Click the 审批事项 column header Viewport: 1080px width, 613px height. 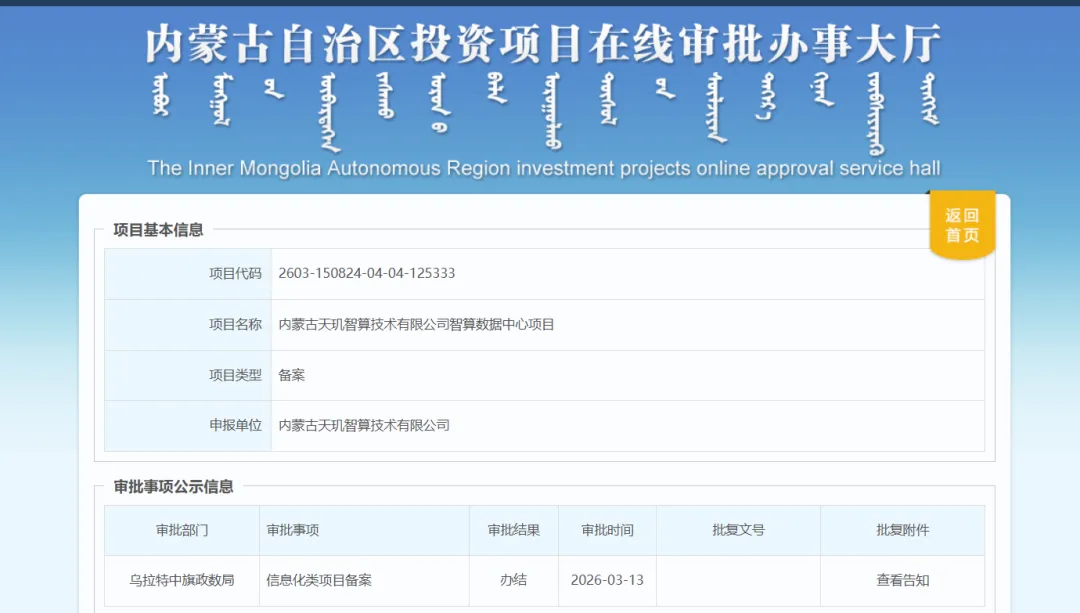coord(364,530)
